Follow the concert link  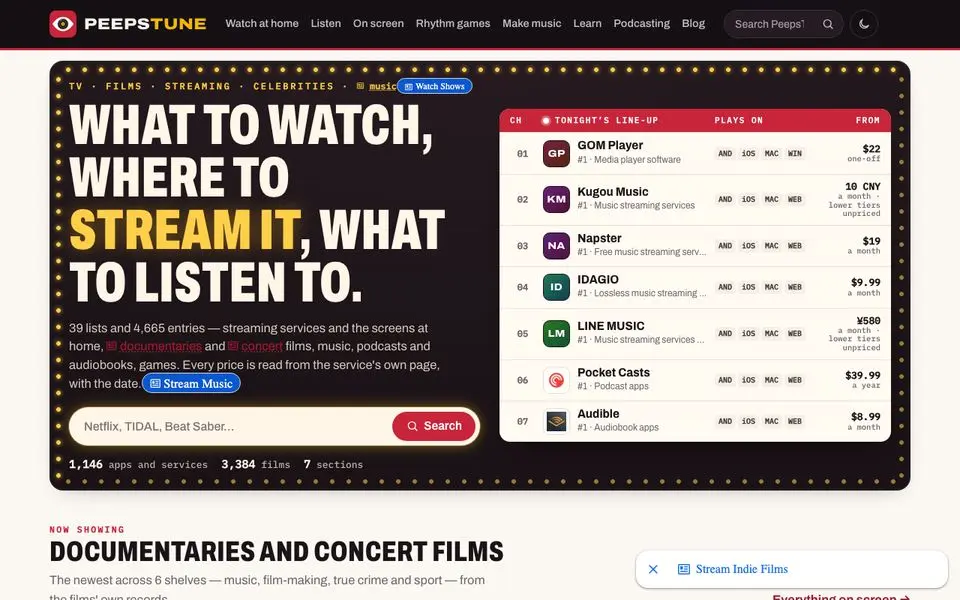(x=262, y=347)
